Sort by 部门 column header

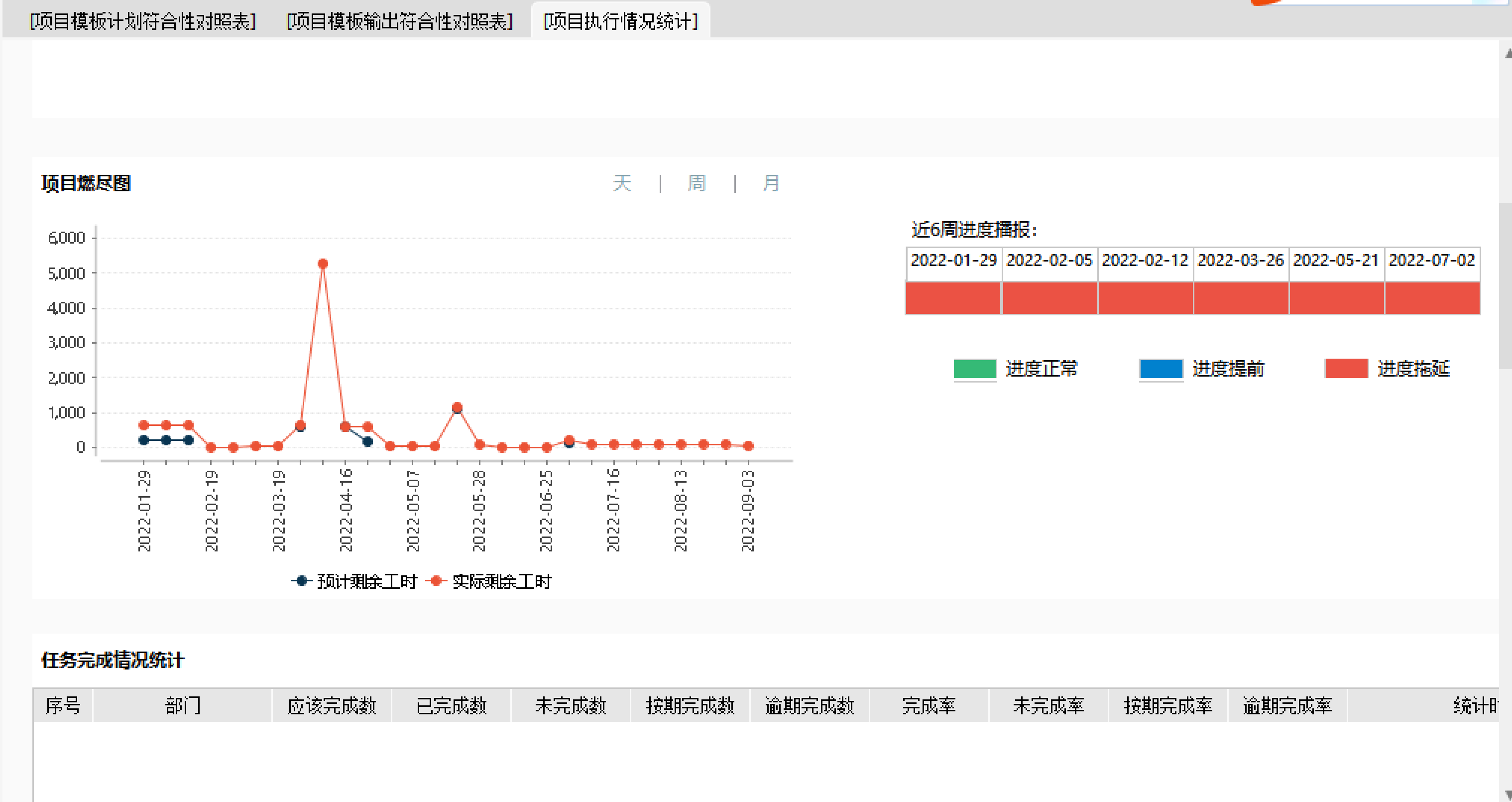click(x=183, y=705)
